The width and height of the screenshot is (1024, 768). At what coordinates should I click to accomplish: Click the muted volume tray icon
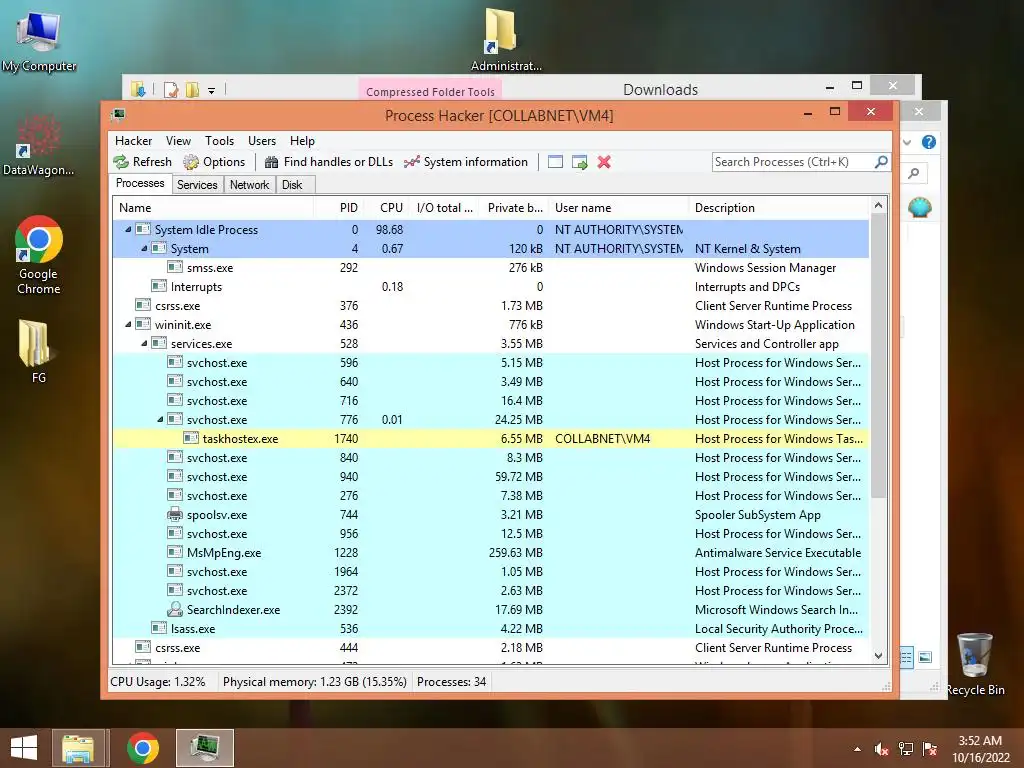pos(882,749)
